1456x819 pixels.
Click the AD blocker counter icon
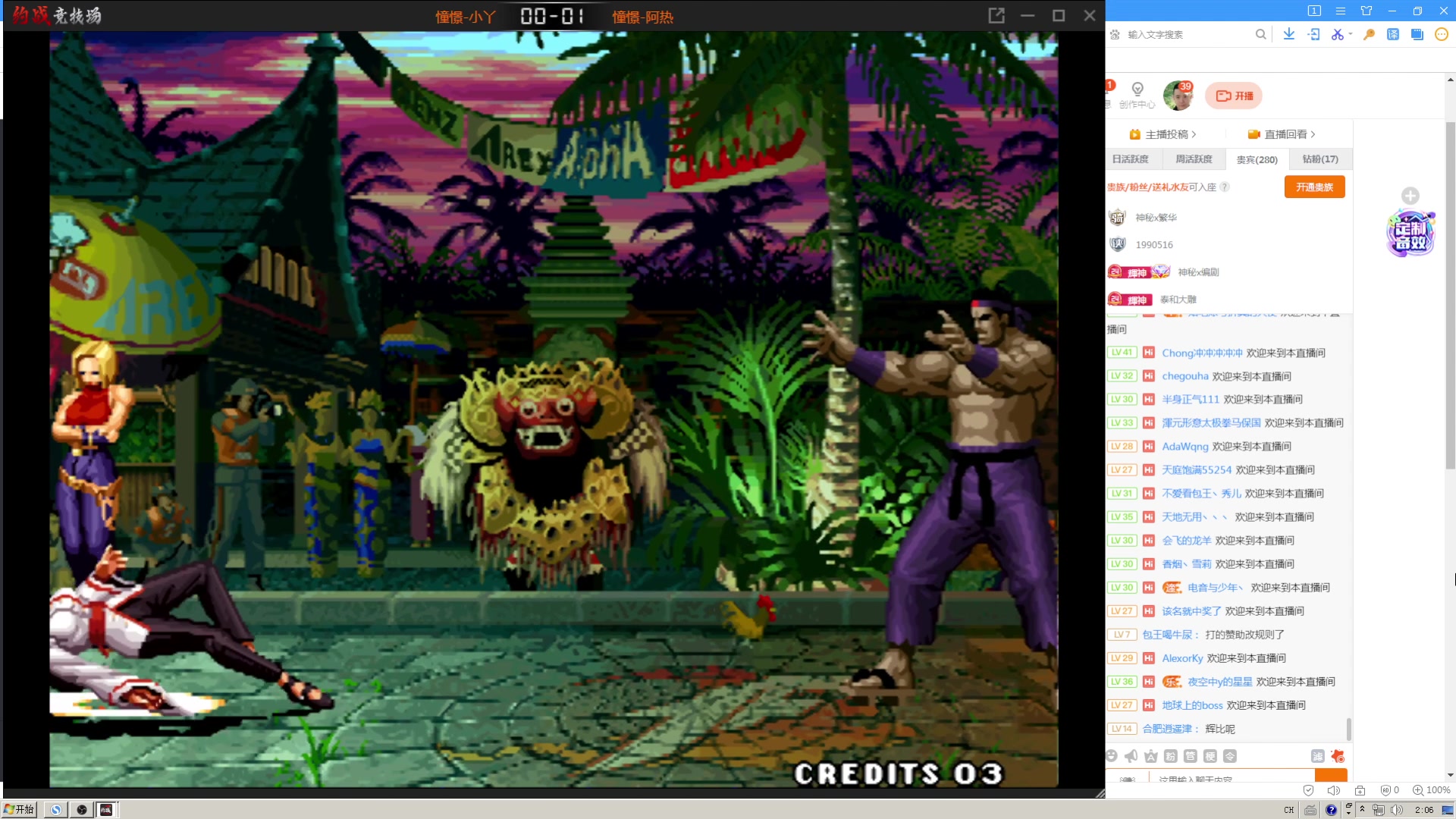(x=1390, y=790)
